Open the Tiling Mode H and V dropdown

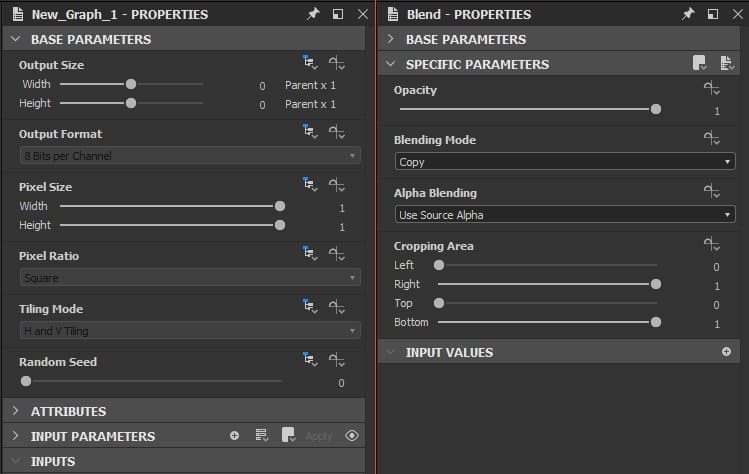[190, 331]
